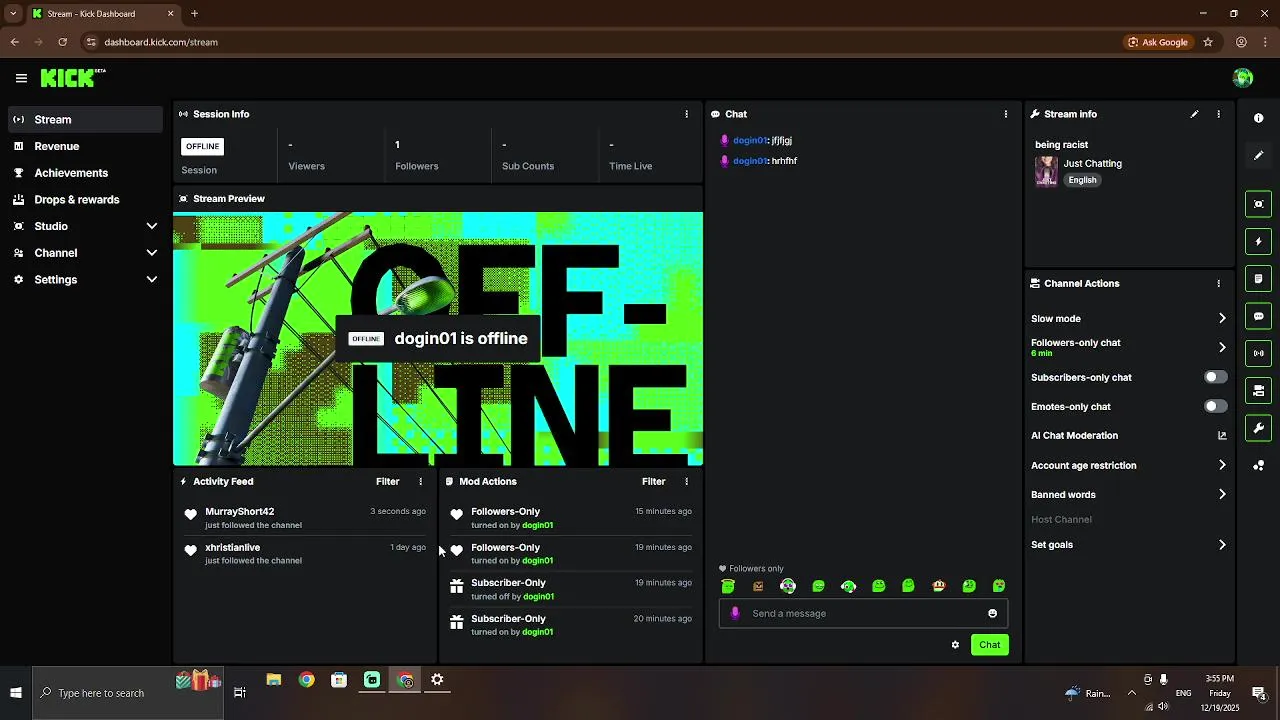Click the browser address bar URL
The image size is (1280, 720).
point(161,42)
